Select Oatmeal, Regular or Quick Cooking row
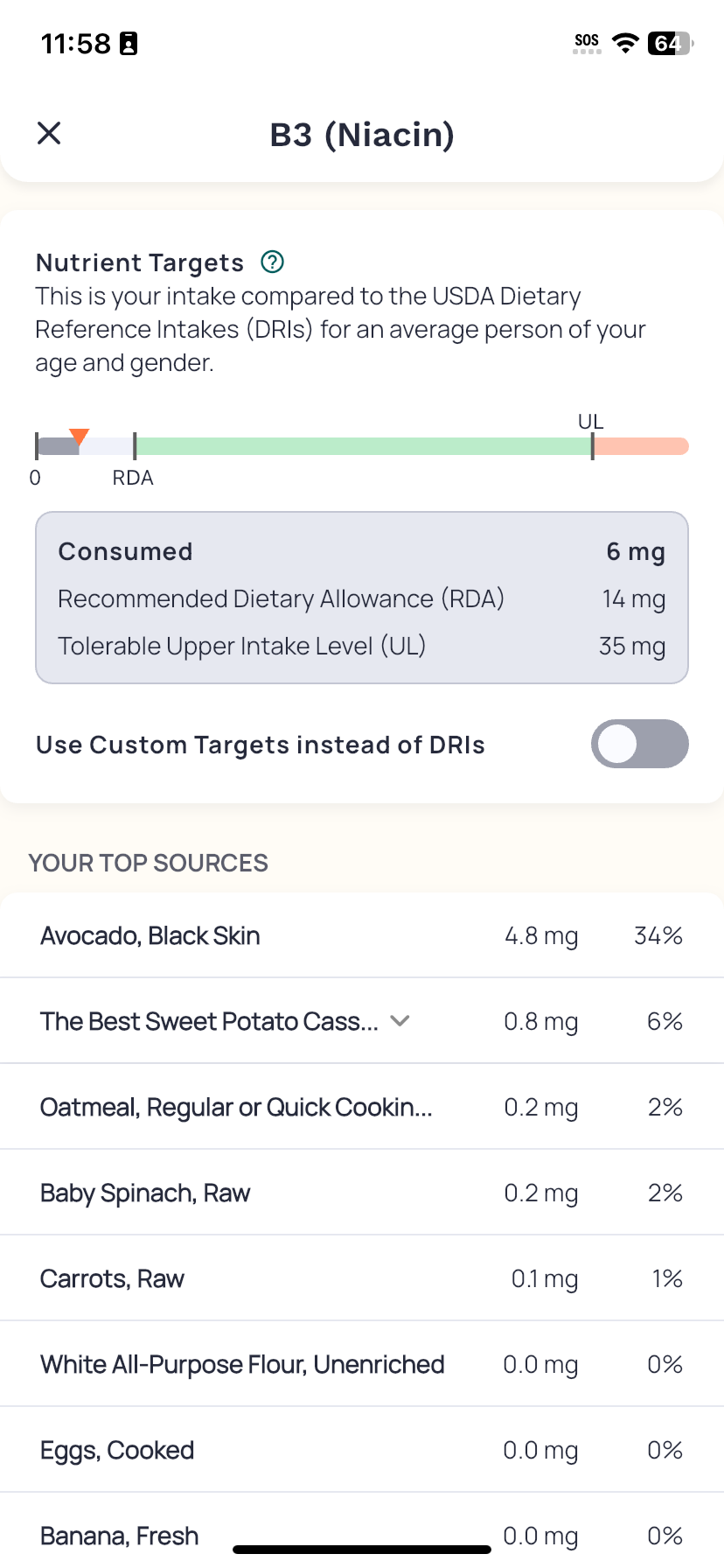 point(362,1107)
